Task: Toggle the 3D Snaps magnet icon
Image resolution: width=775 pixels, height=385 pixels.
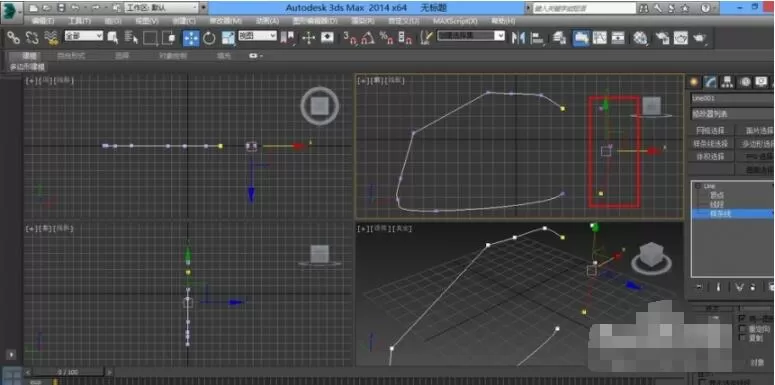Action: click(x=350, y=38)
